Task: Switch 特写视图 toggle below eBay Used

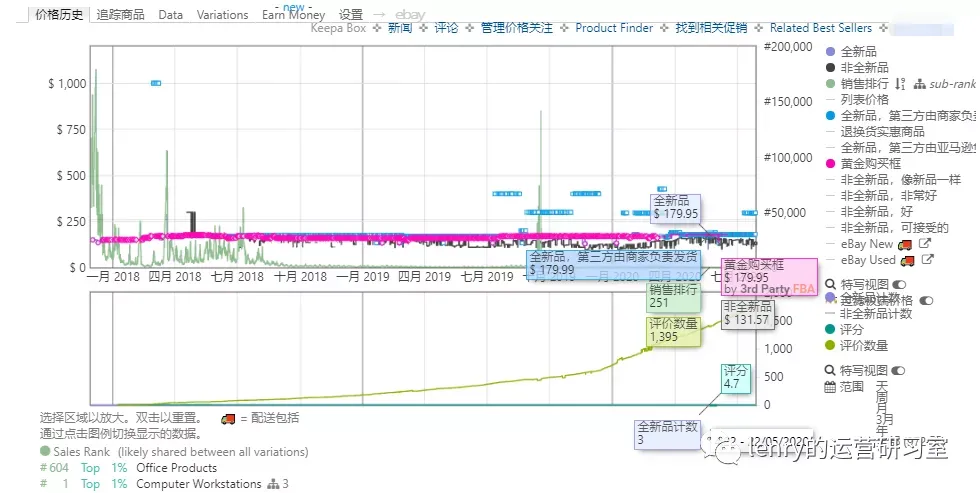Action: (x=899, y=284)
